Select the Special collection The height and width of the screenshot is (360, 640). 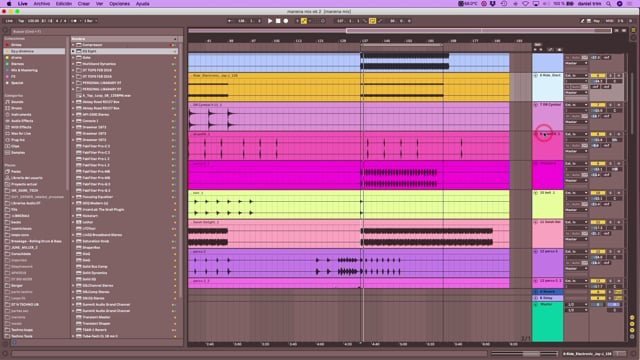point(34,83)
